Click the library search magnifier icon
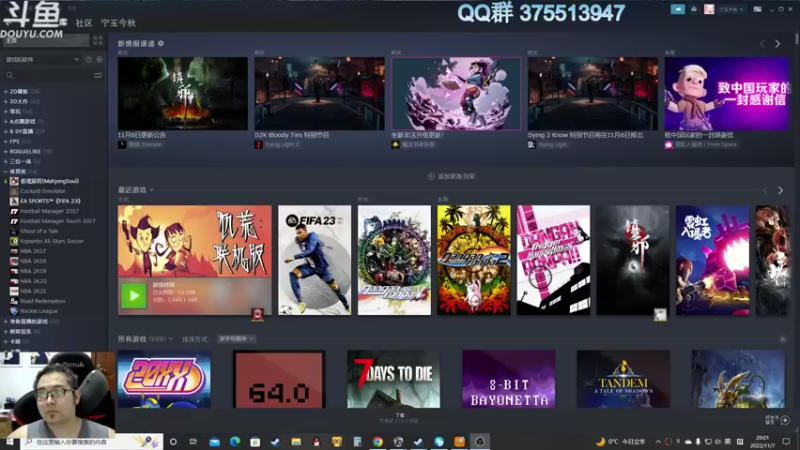 click(9, 75)
